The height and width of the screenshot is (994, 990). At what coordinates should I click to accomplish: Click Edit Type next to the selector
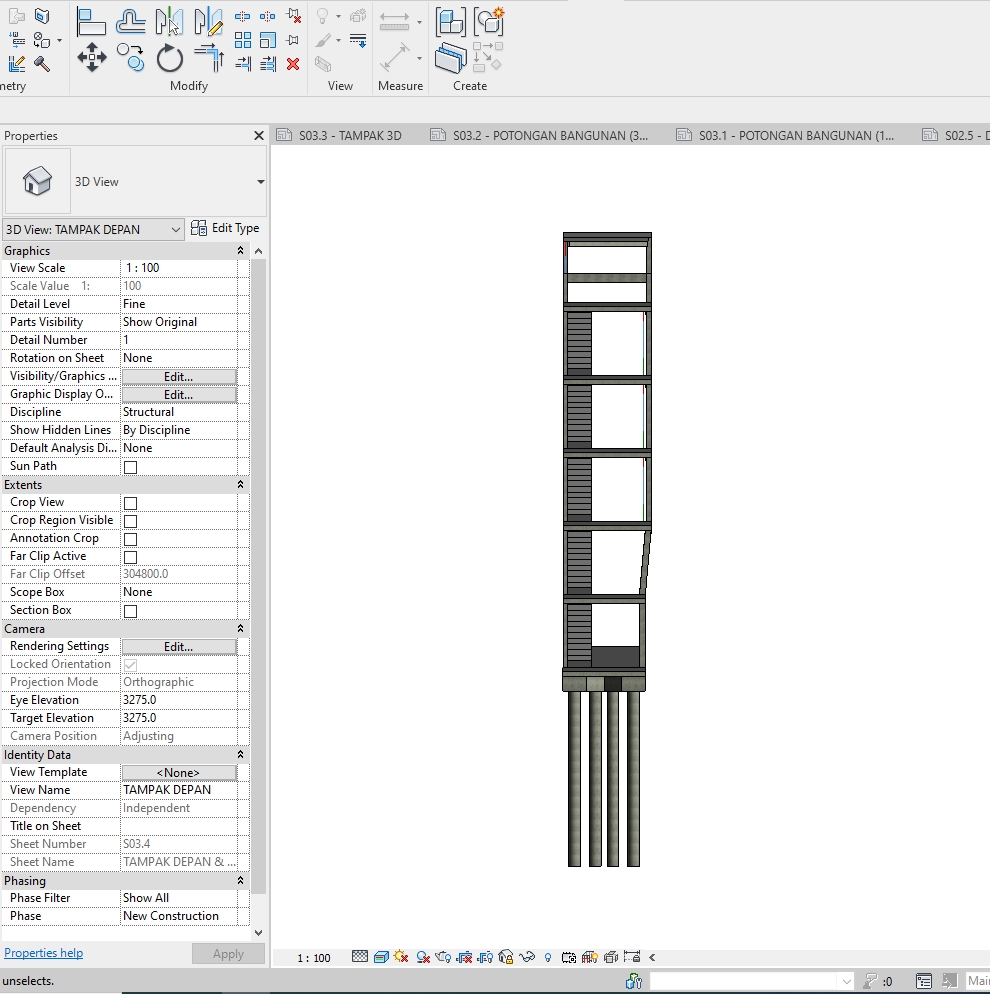(225, 228)
